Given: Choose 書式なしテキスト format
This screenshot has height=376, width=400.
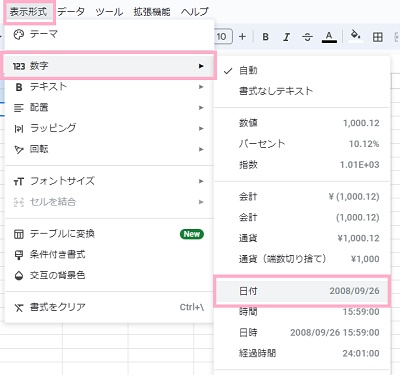Looking at the screenshot, I should 302,91.
